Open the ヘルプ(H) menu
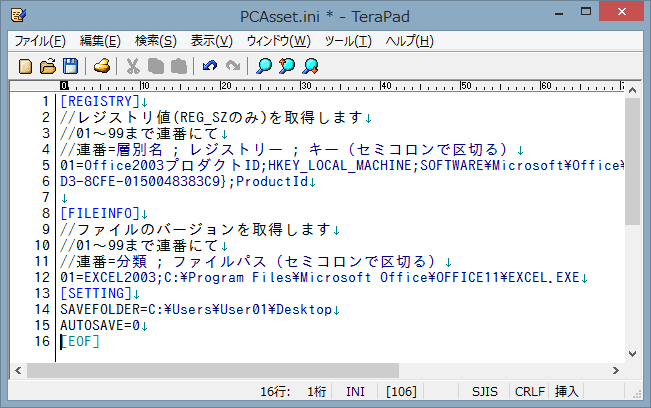The height and width of the screenshot is (408, 651). (409, 41)
